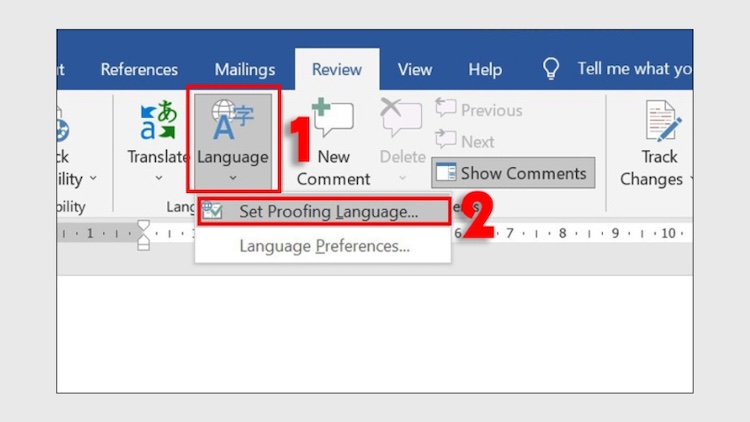This screenshot has height=422, width=750.
Task: Click the Translate icon
Action: [158, 121]
